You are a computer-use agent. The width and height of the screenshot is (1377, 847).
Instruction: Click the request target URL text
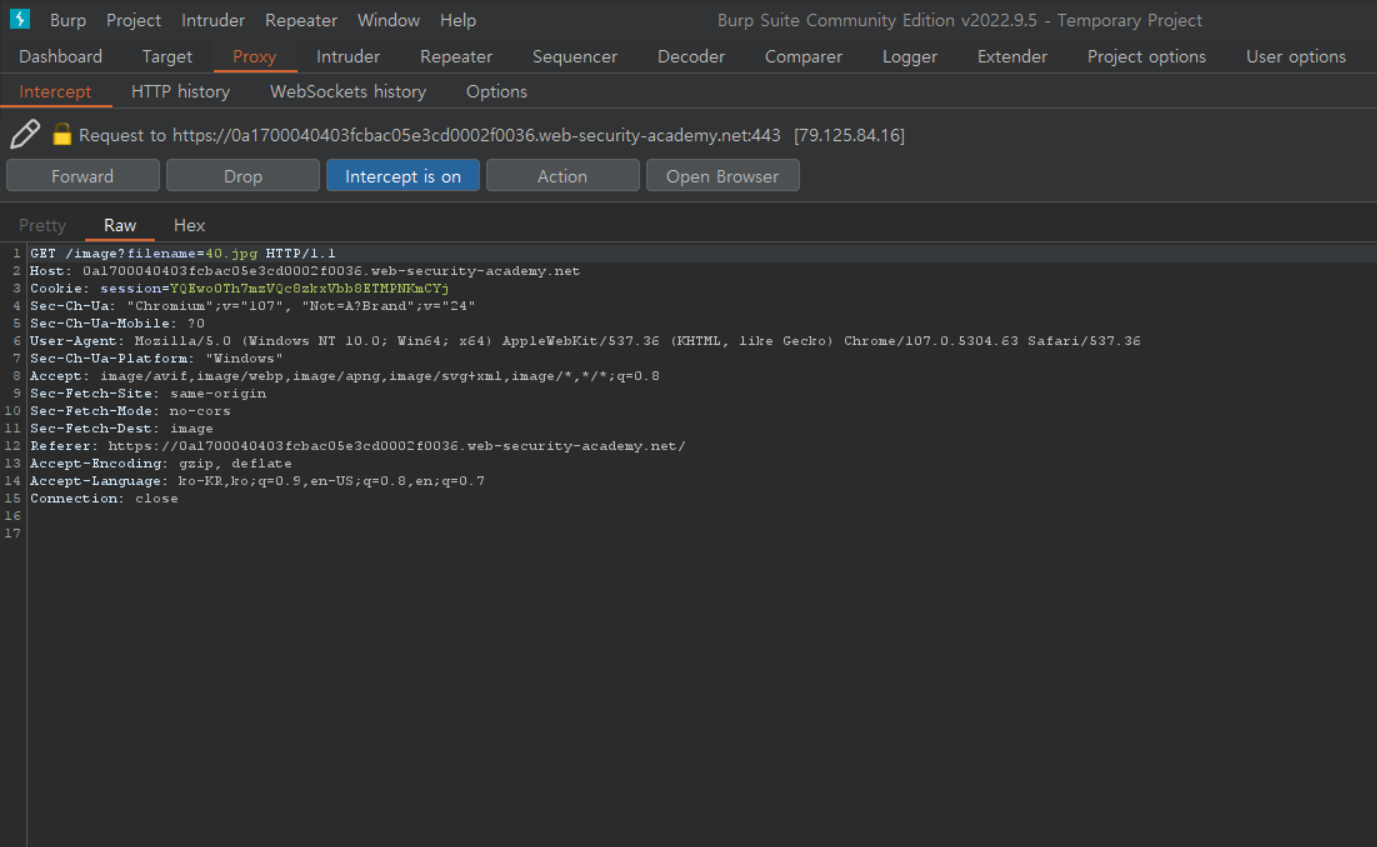pyautogui.click(x=476, y=135)
